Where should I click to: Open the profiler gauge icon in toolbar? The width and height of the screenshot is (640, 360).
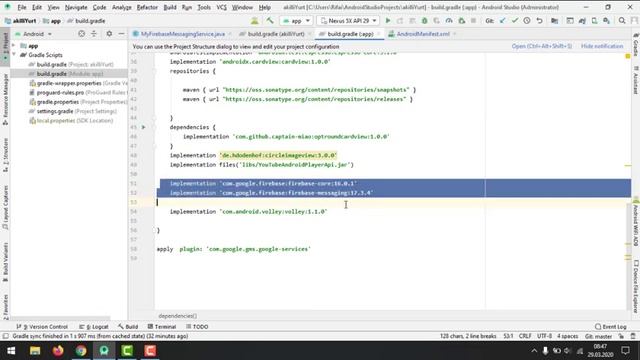(x=449, y=21)
